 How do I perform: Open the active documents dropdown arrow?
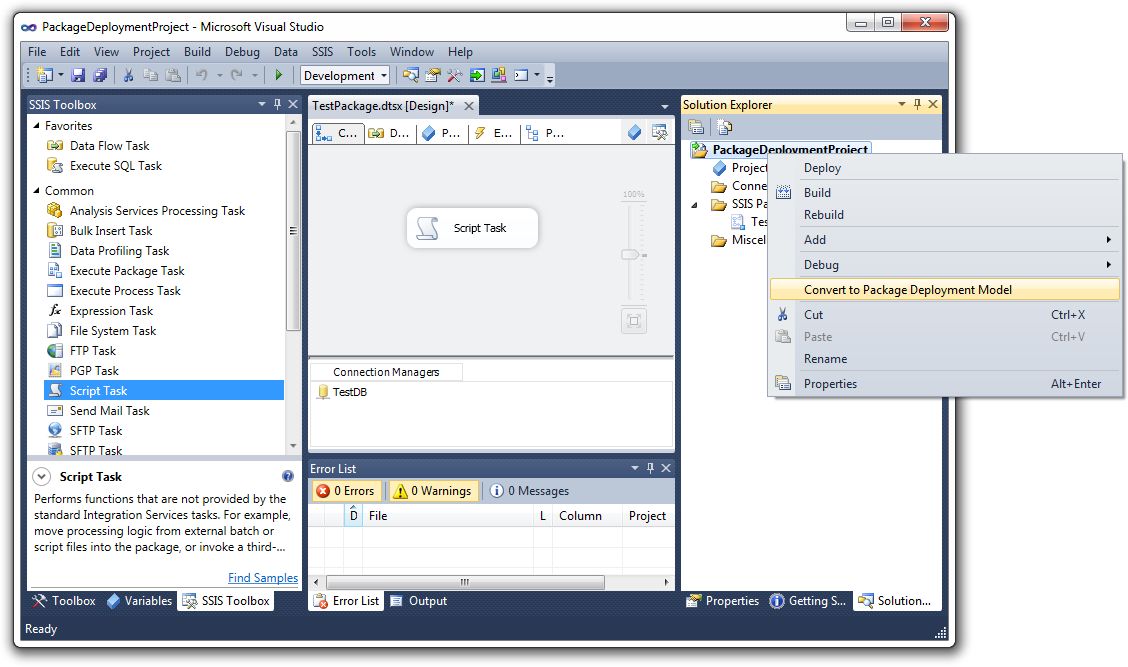(665, 106)
